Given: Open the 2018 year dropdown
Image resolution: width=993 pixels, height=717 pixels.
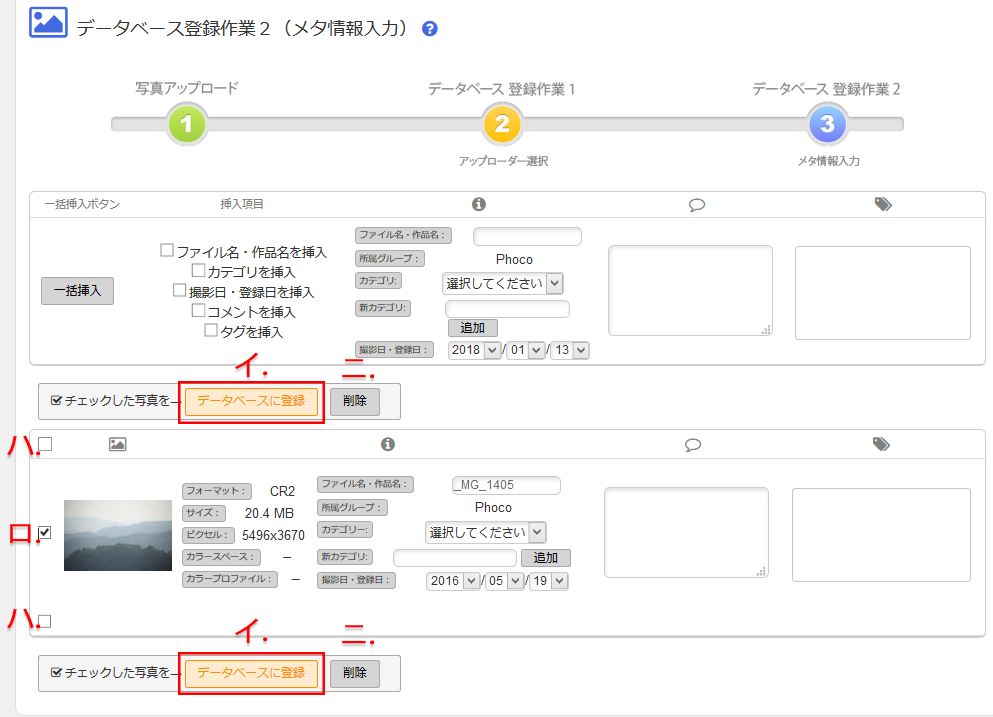Looking at the screenshot, I should [x=474, y=350].
